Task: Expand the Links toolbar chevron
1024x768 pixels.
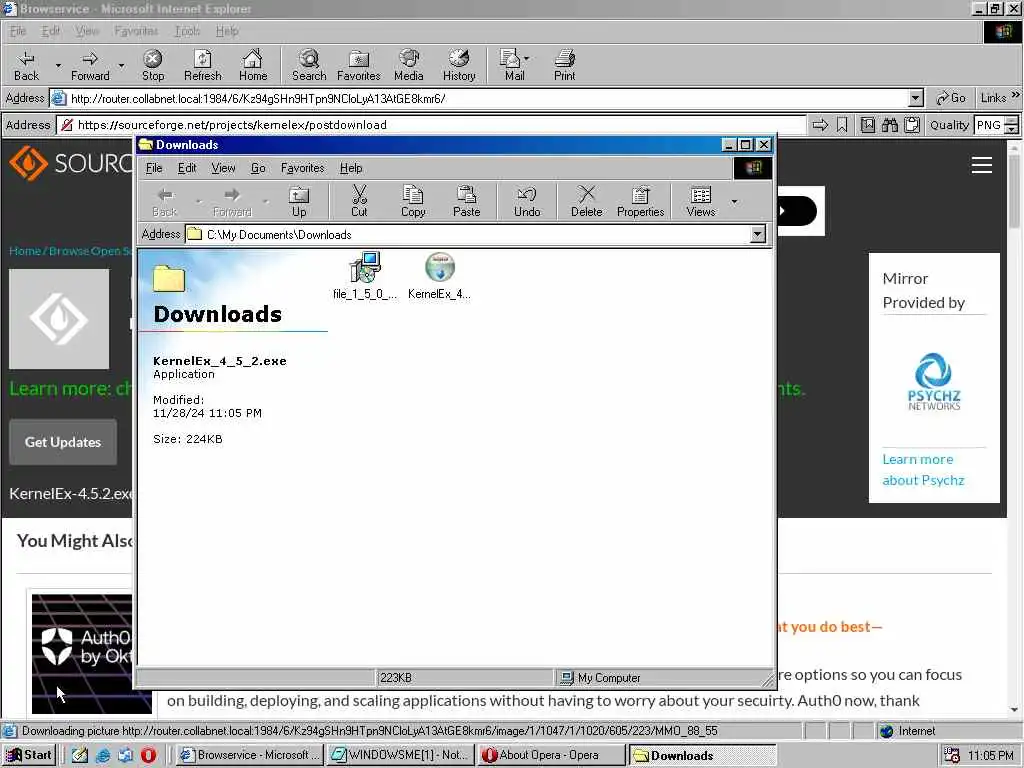Action: [1016, 95]
